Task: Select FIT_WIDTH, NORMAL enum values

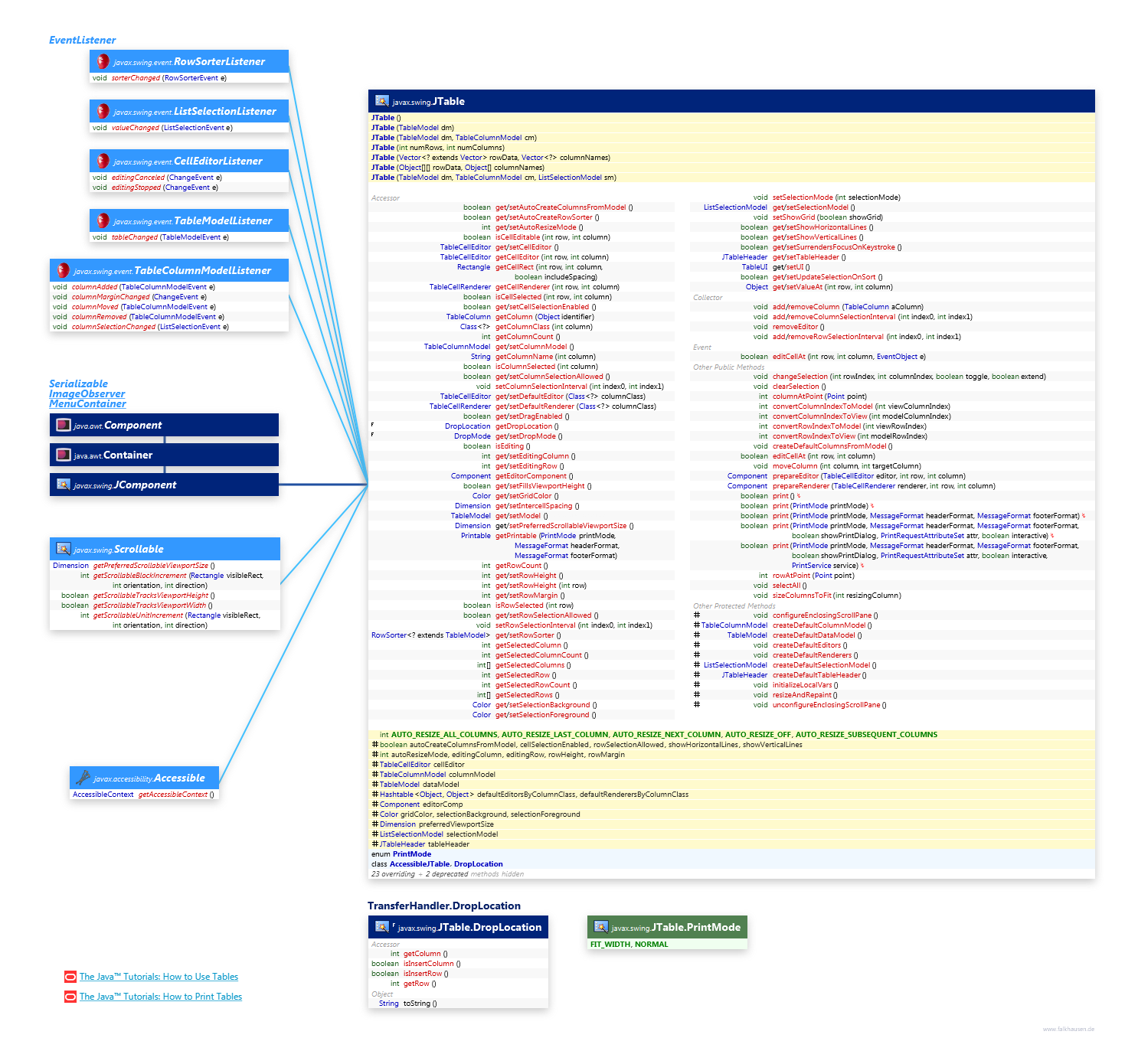Action: coord(629,945)
